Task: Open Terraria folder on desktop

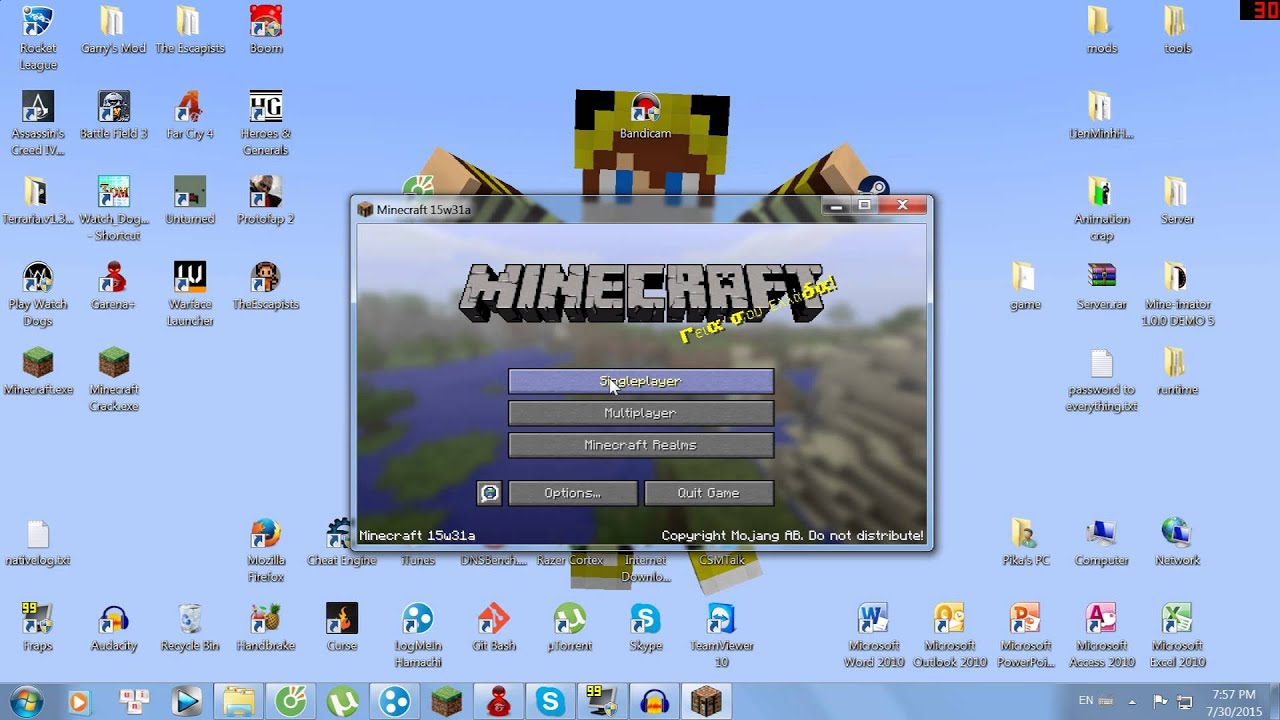Action: (38, 200)
